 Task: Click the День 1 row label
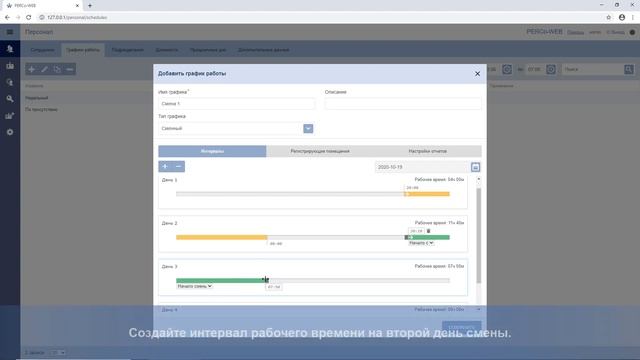click(169, 180)
